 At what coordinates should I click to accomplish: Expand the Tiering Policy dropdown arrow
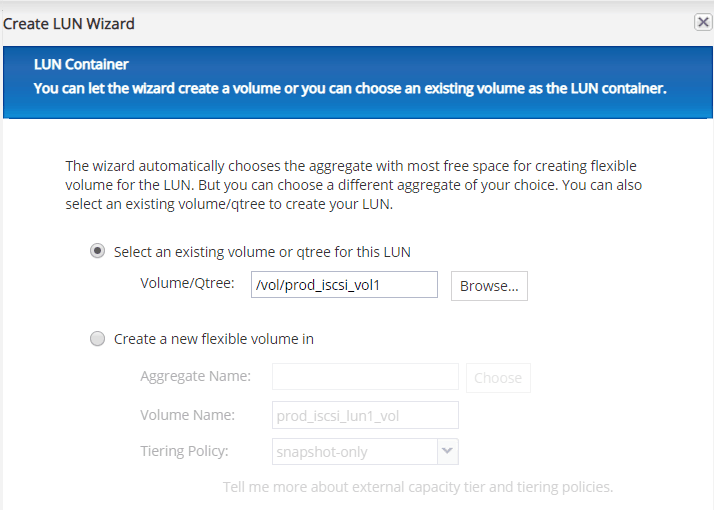tap(447, 451)
